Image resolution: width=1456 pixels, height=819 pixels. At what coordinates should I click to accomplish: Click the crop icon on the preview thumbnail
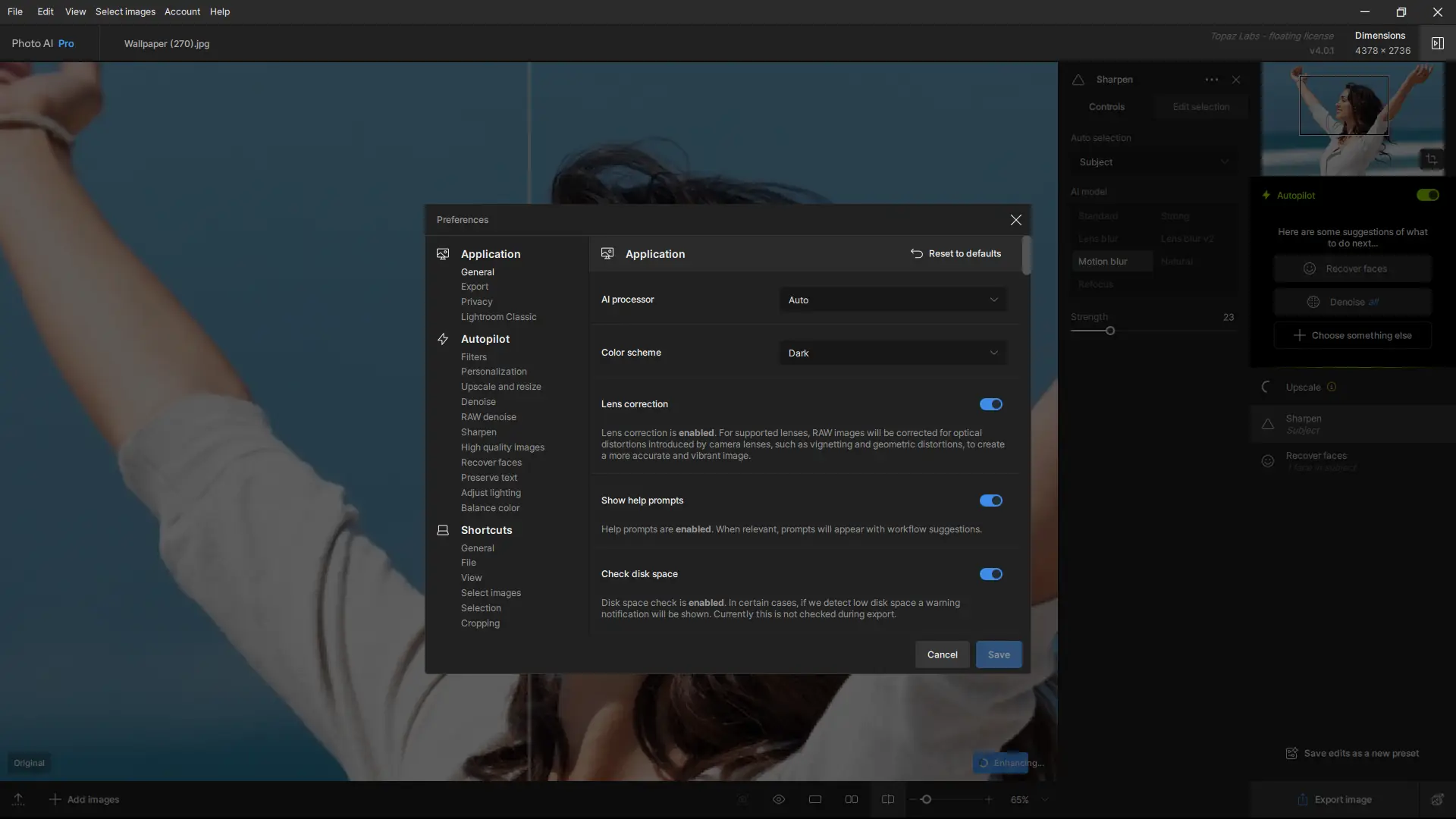[x=1432, y=159]
